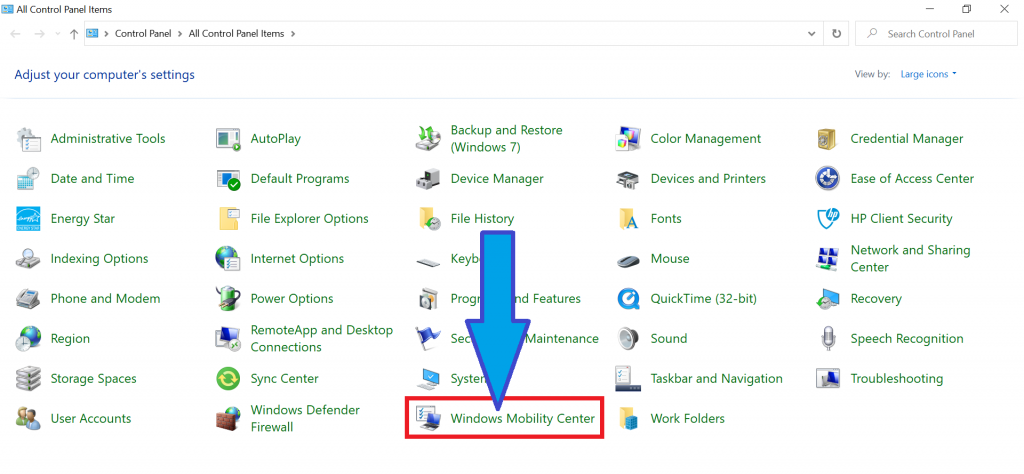Open the Power Options link text
The height and width of the screenshot is (474, 1024).
click(292, 298)
